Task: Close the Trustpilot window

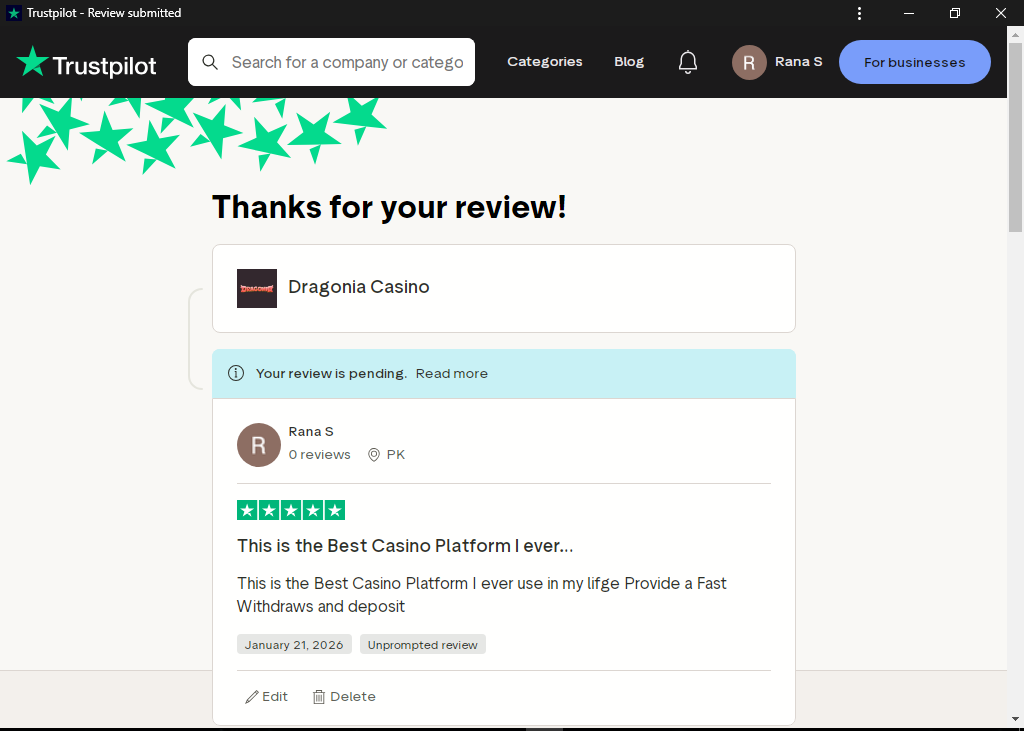Action: 1000,13
